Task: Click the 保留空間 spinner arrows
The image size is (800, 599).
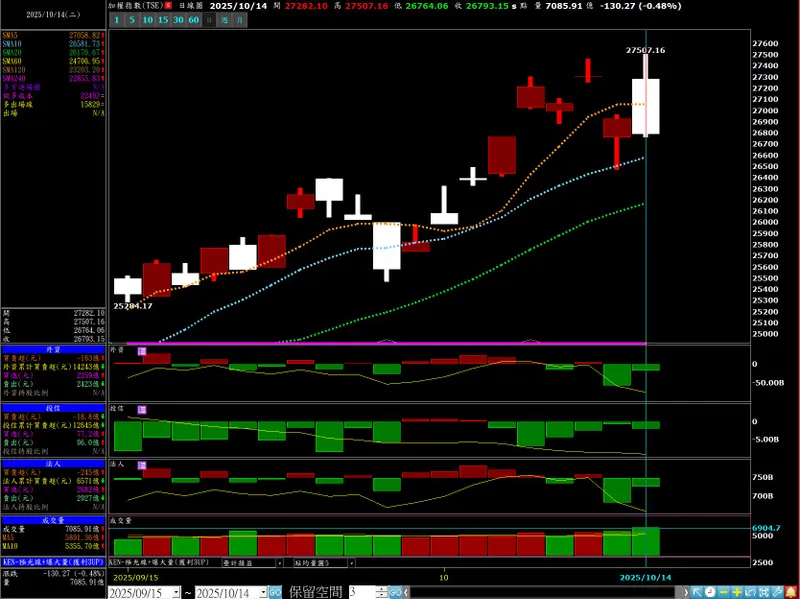Action: coord(382,593)
